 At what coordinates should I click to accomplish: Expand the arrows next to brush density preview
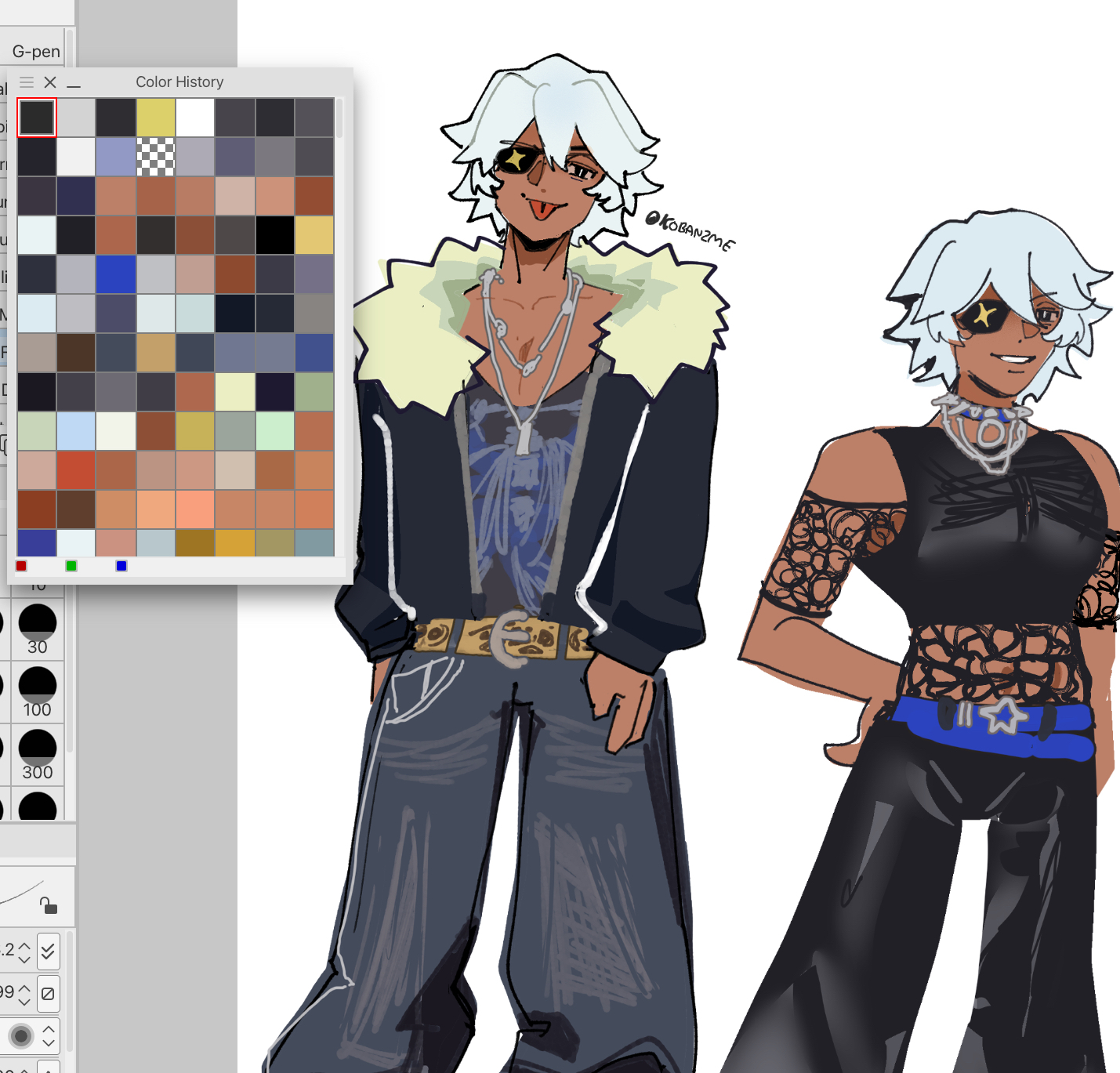(49, 1036)
